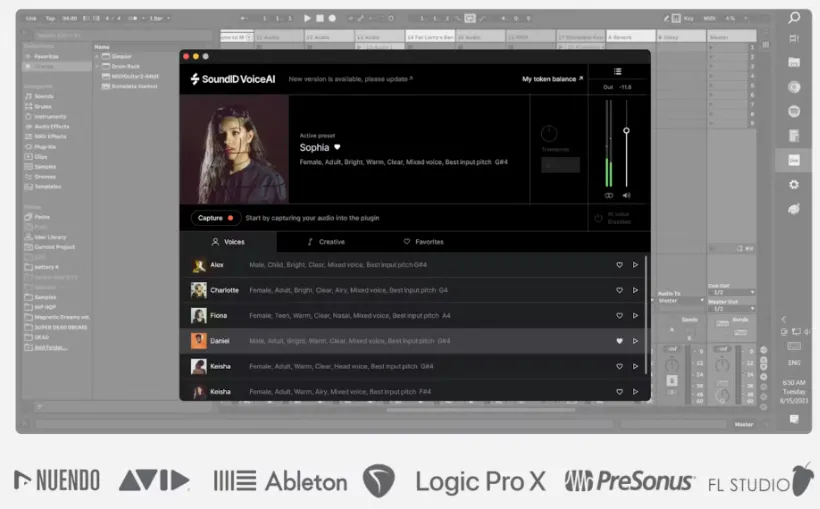Favorite the Alex voice preset
This screenshot has width=820, height=509.
coord(619,265)
